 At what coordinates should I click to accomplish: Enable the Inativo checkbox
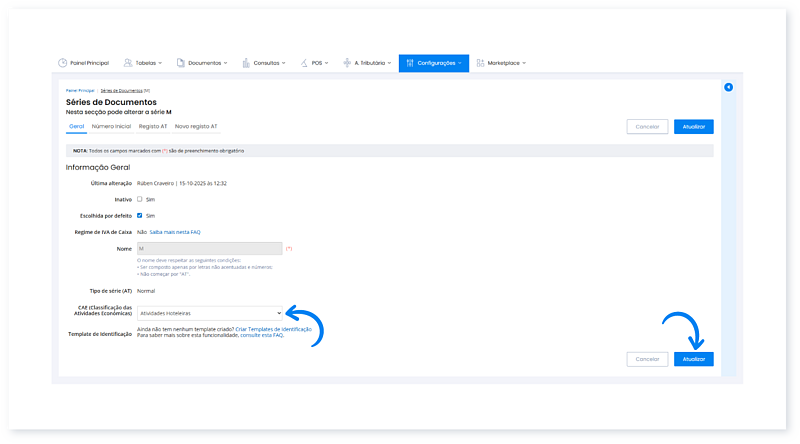pos(140,199)
